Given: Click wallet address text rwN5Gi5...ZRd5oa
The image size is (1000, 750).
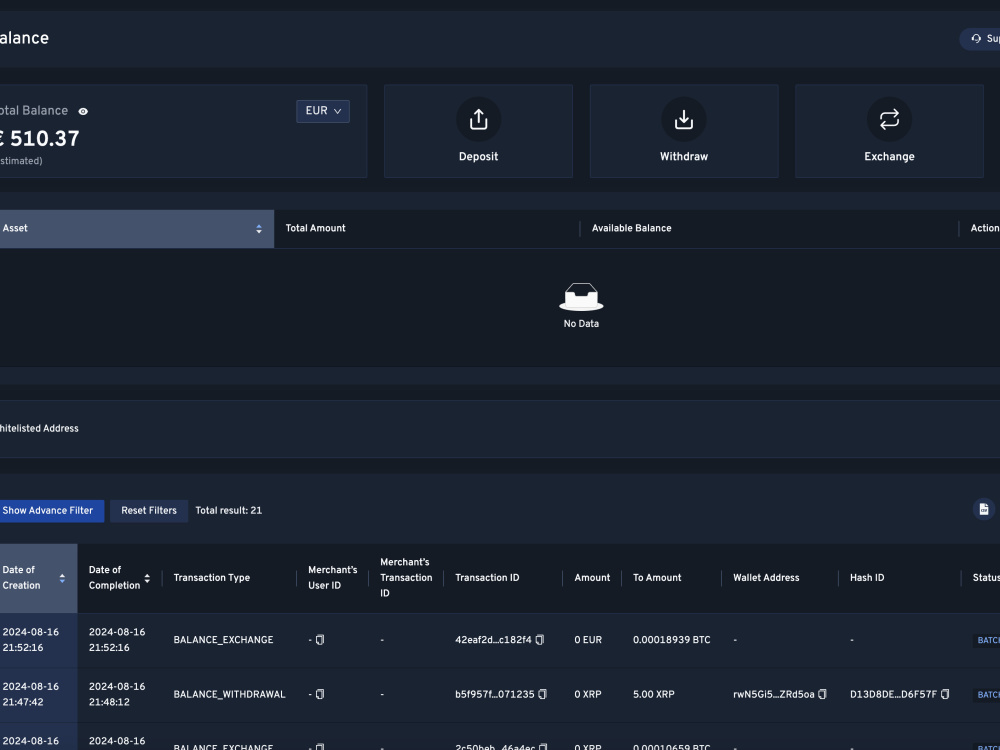Looking at the screenshot, I should point(774,695).
